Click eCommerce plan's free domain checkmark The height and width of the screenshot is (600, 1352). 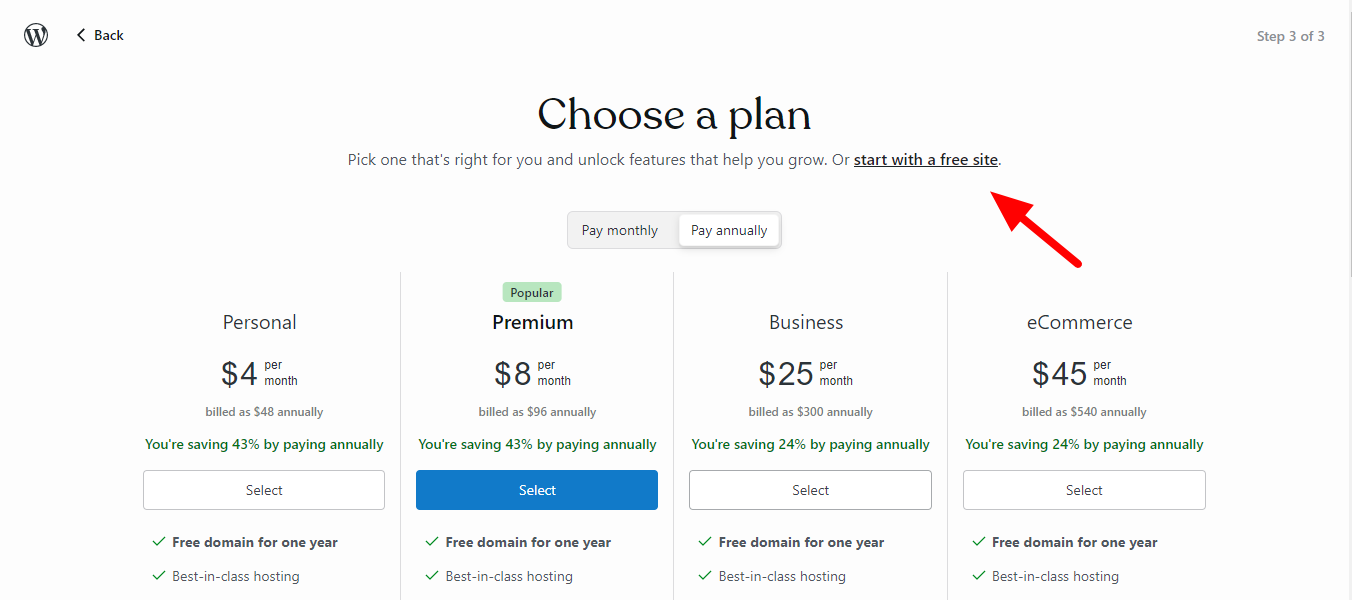pyautogui.click(x=978, y=542)
